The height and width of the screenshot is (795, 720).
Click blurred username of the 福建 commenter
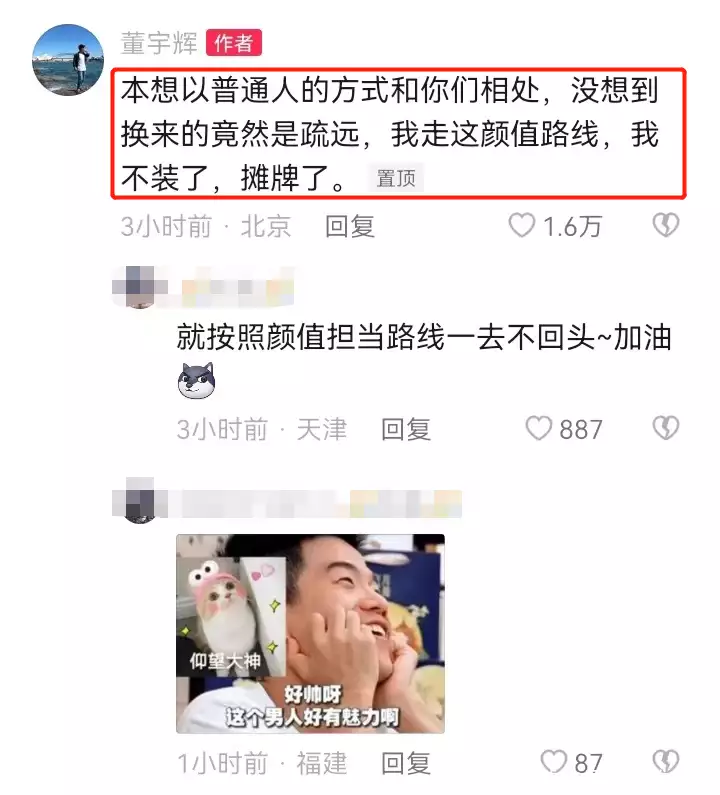(x=322, y=503)
